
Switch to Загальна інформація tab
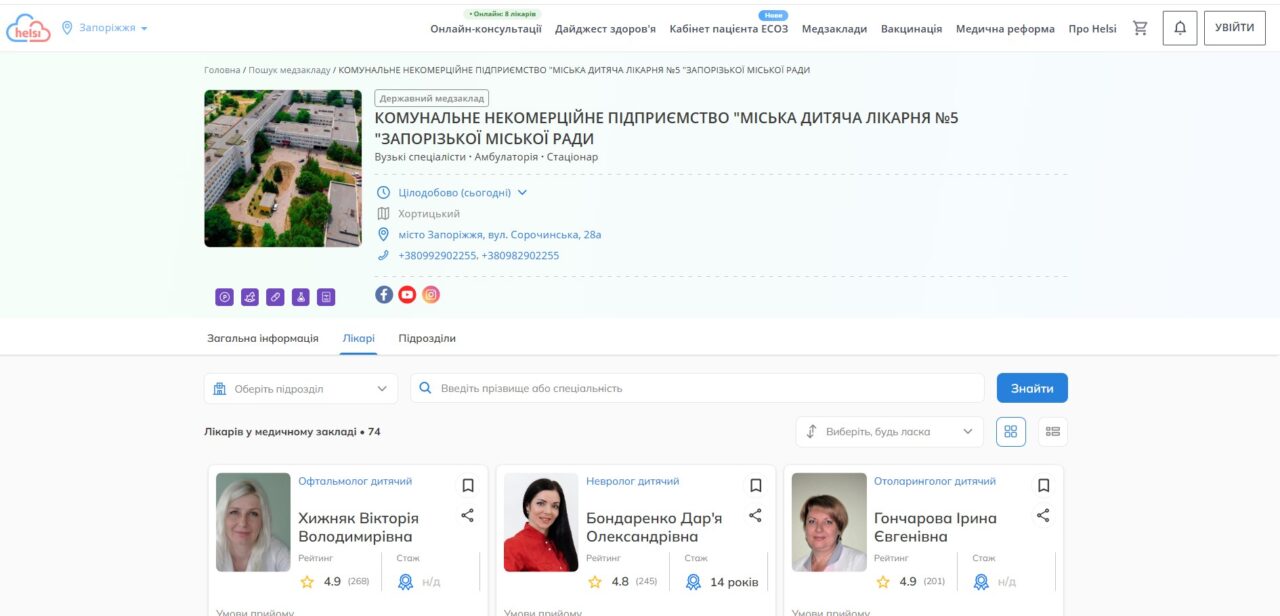[x=263, y=338]
